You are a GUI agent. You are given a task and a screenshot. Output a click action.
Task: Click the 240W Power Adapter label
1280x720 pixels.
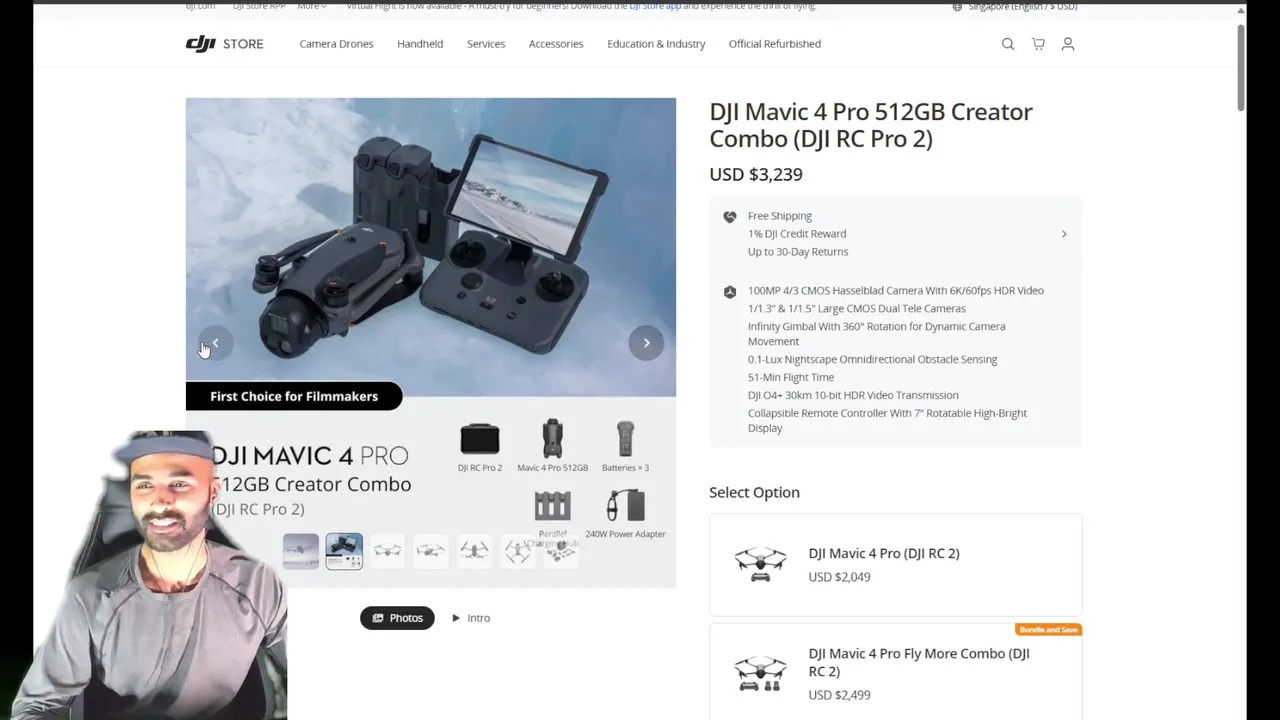pos(625,534)
